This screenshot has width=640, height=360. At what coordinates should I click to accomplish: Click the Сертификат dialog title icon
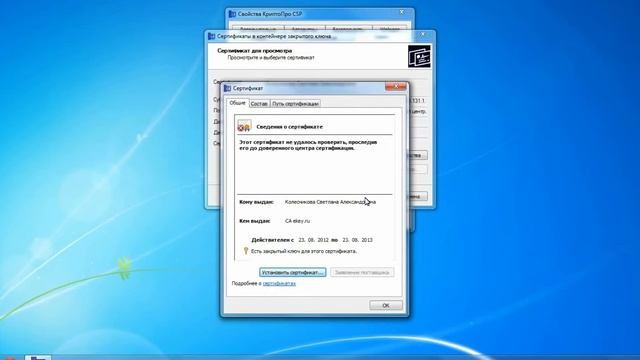[228, 88]
